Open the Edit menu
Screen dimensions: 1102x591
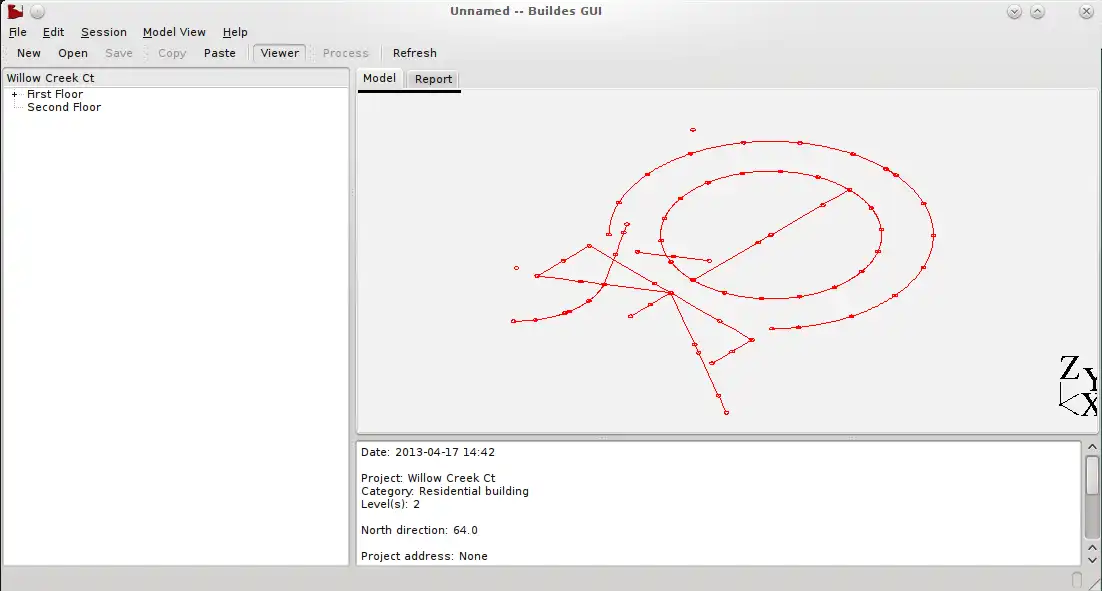point(53,32)
